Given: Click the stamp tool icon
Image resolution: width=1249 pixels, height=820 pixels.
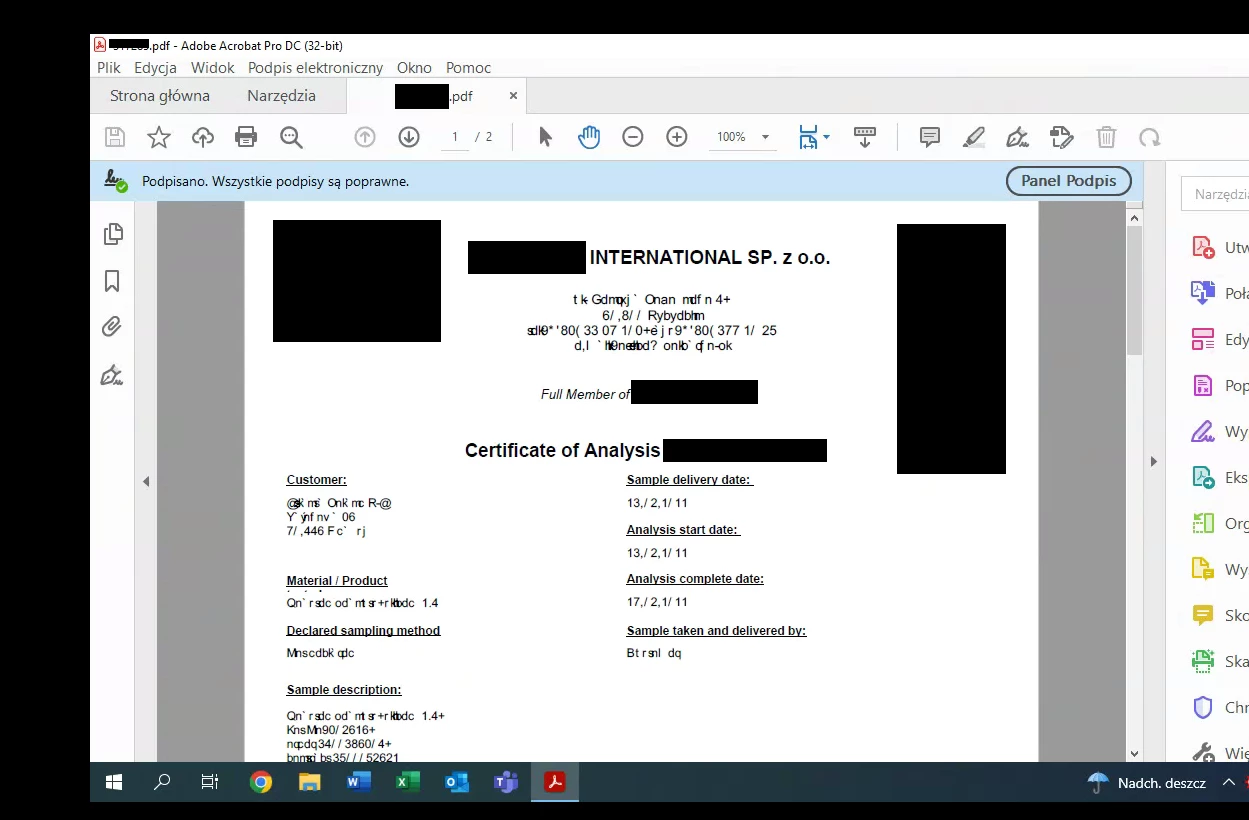Looking at the screenshot, I should tap(1062, 137).
